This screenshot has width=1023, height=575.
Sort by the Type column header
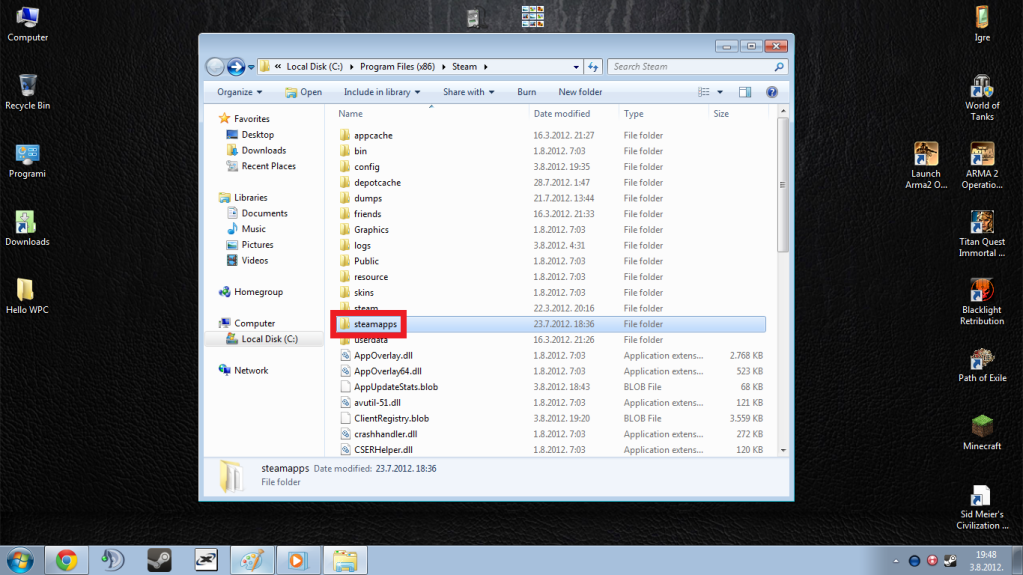click(x=634, y=114)
